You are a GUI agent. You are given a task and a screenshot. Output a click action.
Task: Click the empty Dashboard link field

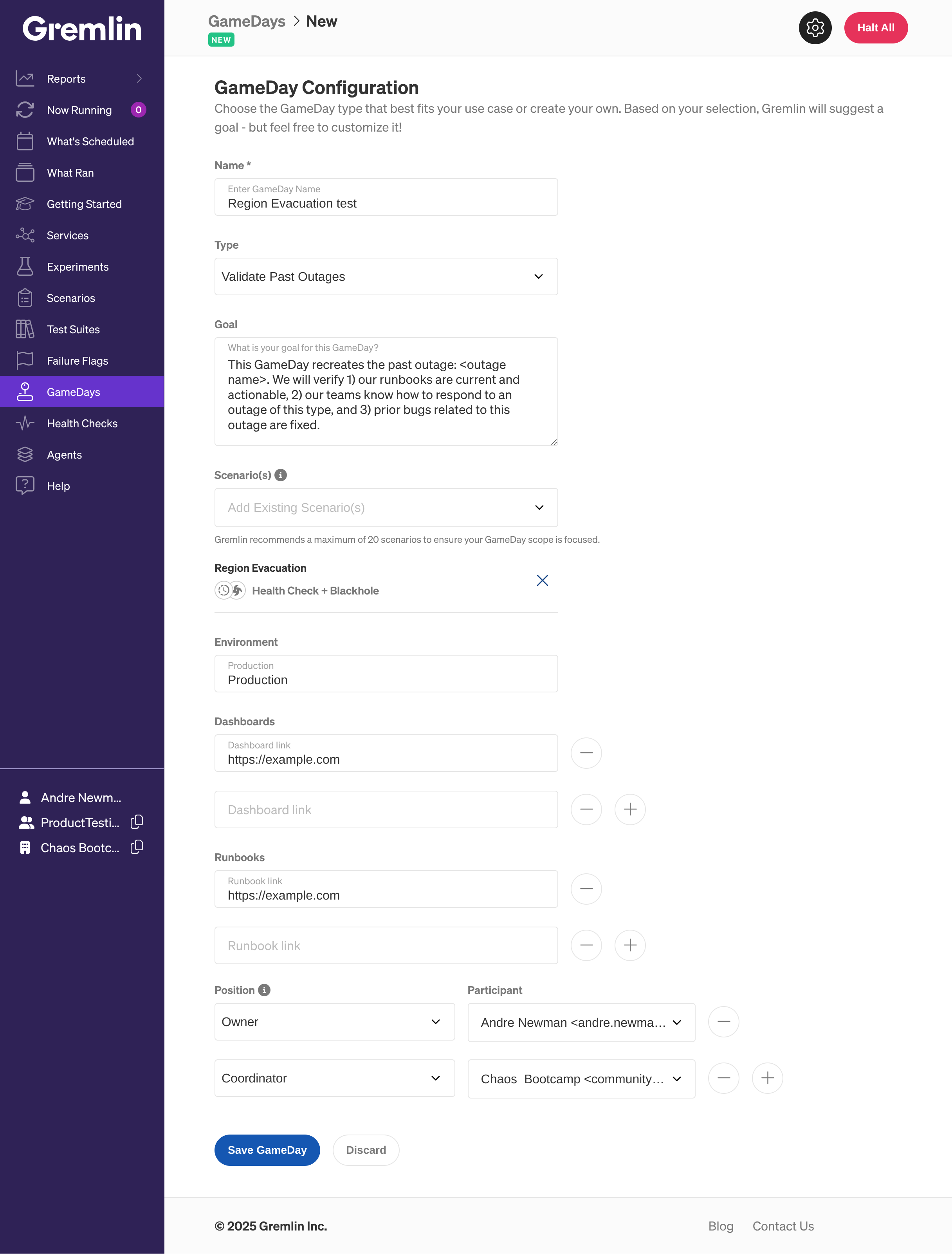point(386,809)
